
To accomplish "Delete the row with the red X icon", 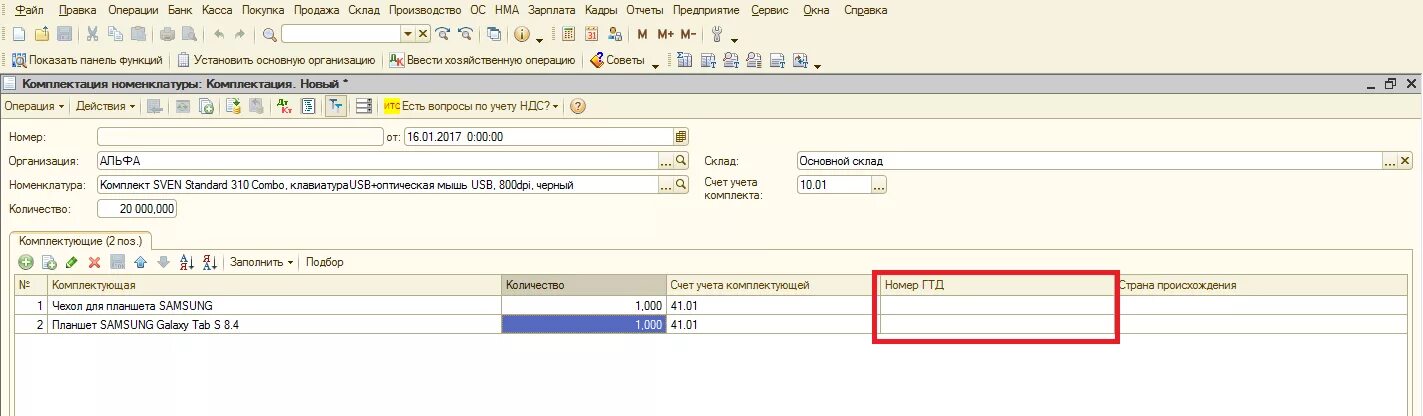I will click(x=94, y=262).
